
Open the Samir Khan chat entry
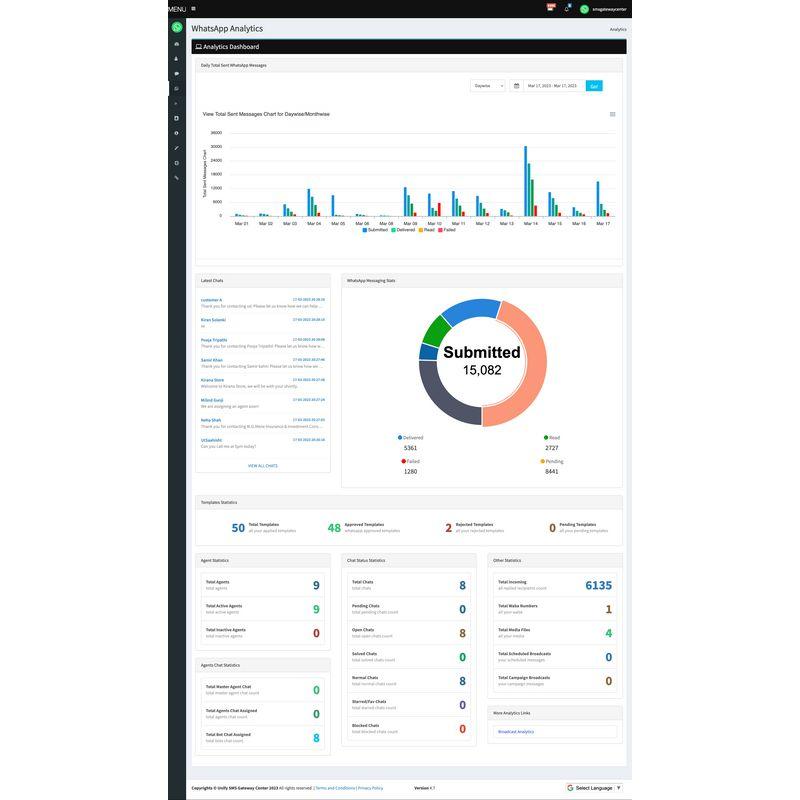coord(263,363)
